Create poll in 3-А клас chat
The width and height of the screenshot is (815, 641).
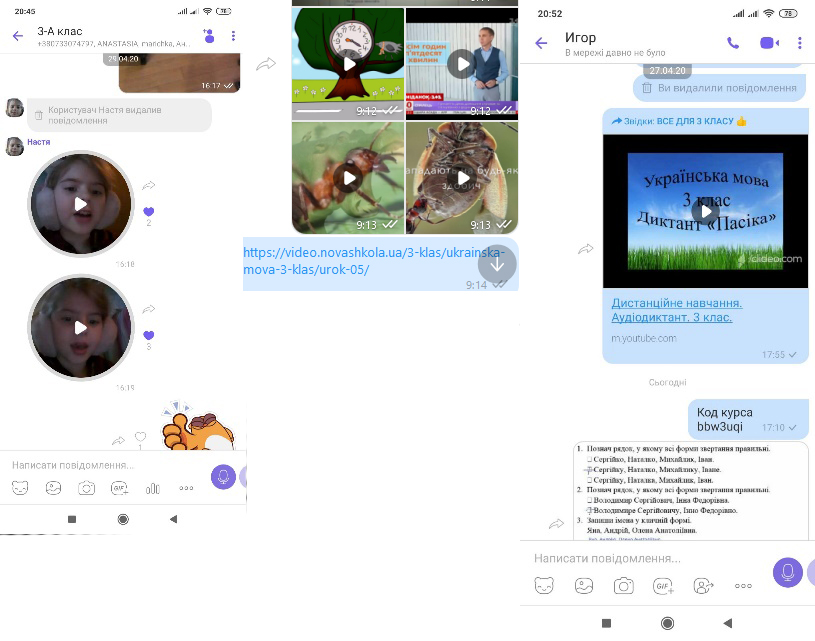[153, 488]
